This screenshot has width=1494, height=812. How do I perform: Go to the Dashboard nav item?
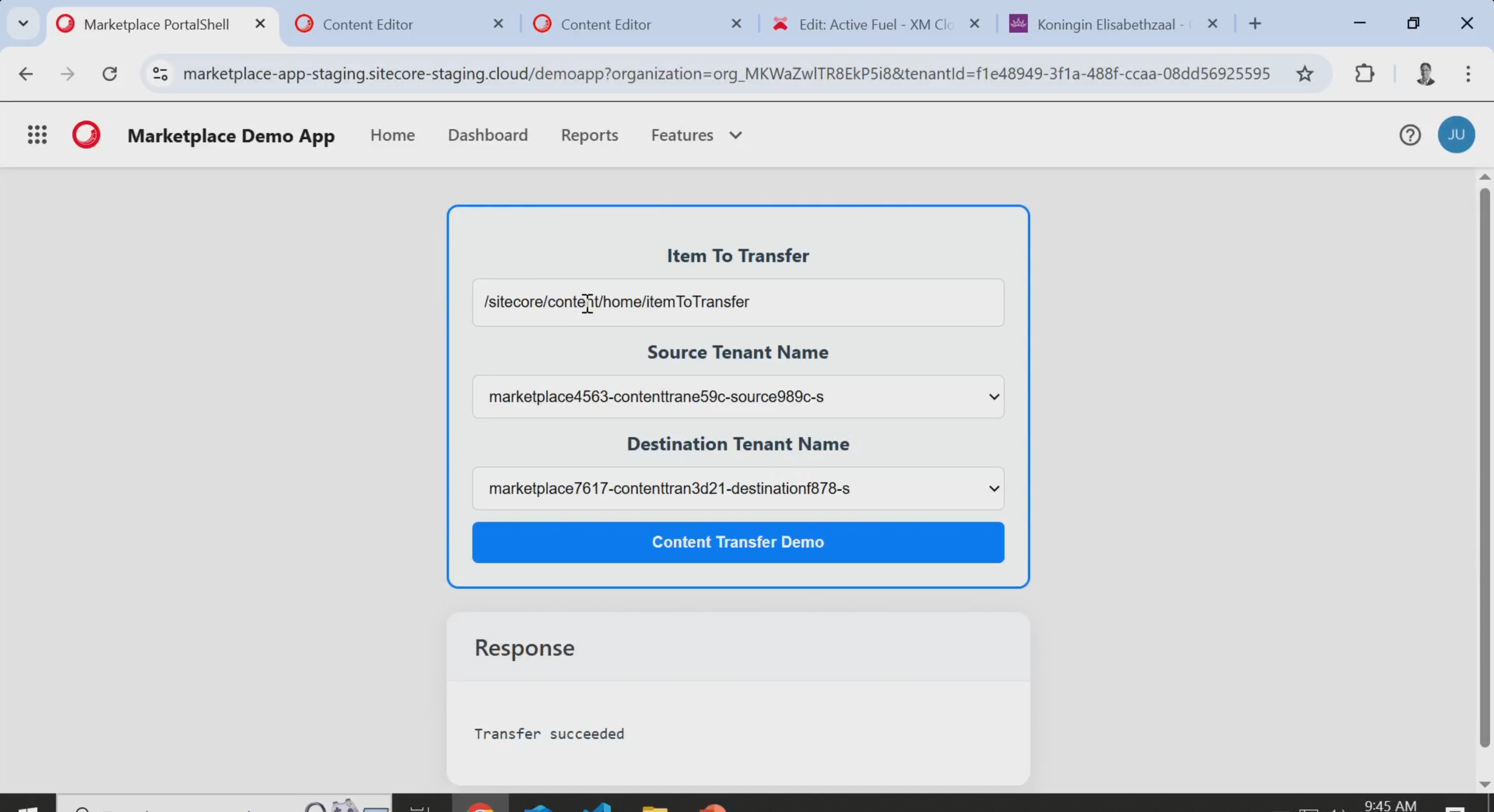point(488,135)
